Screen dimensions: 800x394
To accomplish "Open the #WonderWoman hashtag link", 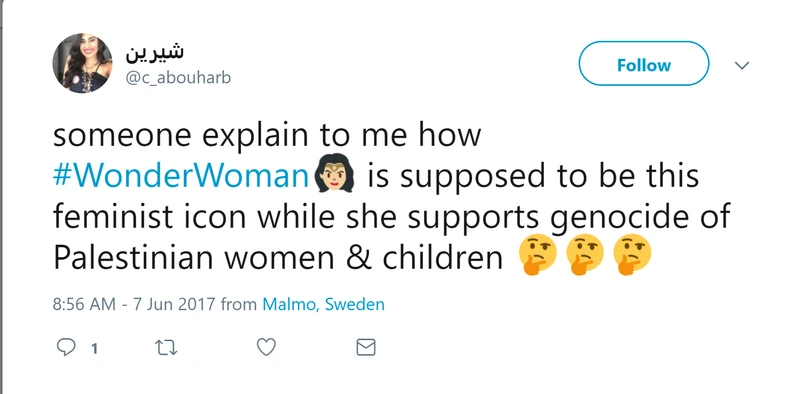I will tap(183, 176).
